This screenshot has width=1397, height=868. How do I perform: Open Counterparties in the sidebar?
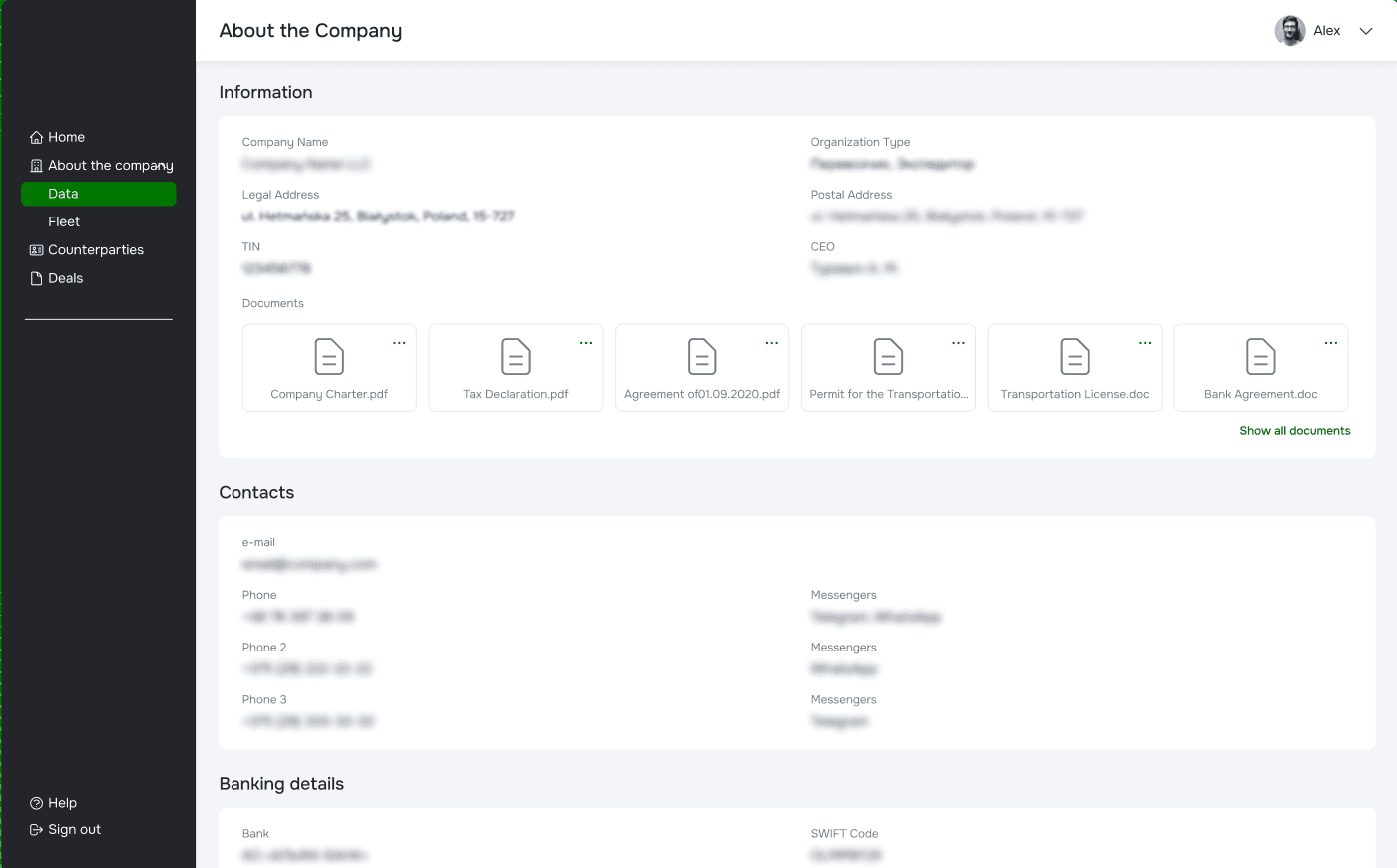pos(98,250)
